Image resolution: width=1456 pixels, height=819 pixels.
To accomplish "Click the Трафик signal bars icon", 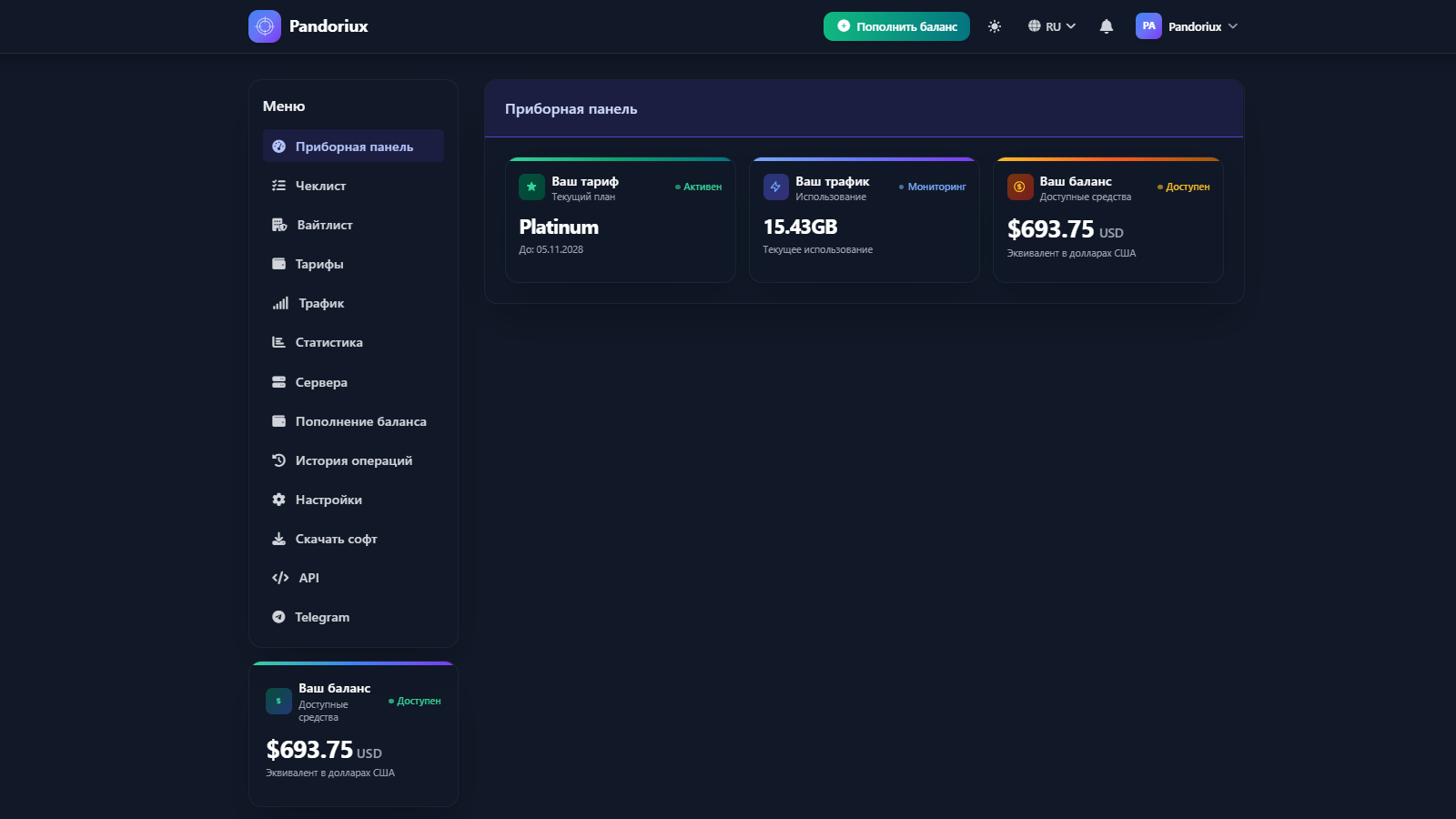I will [x=280, y=303].
